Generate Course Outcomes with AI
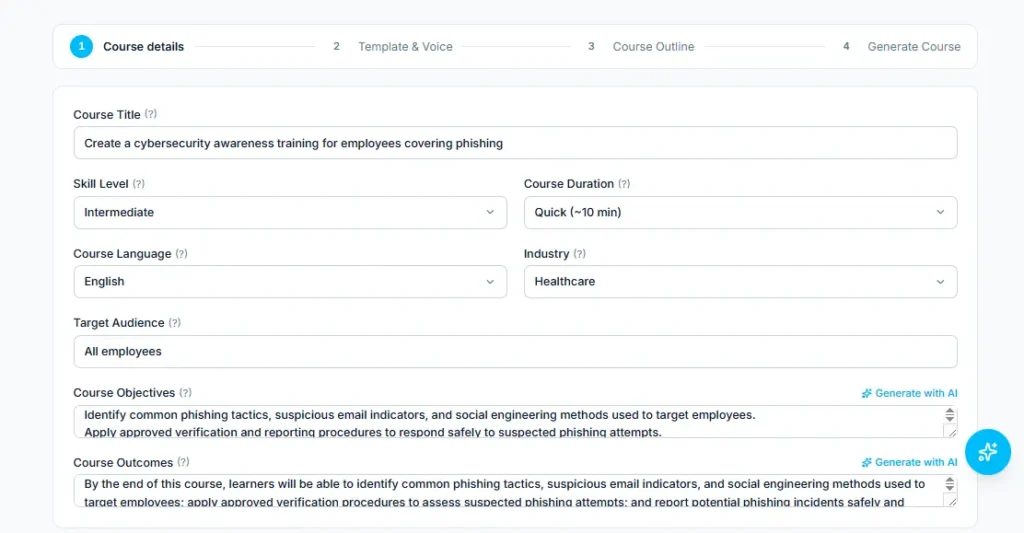 click(909, 462)
